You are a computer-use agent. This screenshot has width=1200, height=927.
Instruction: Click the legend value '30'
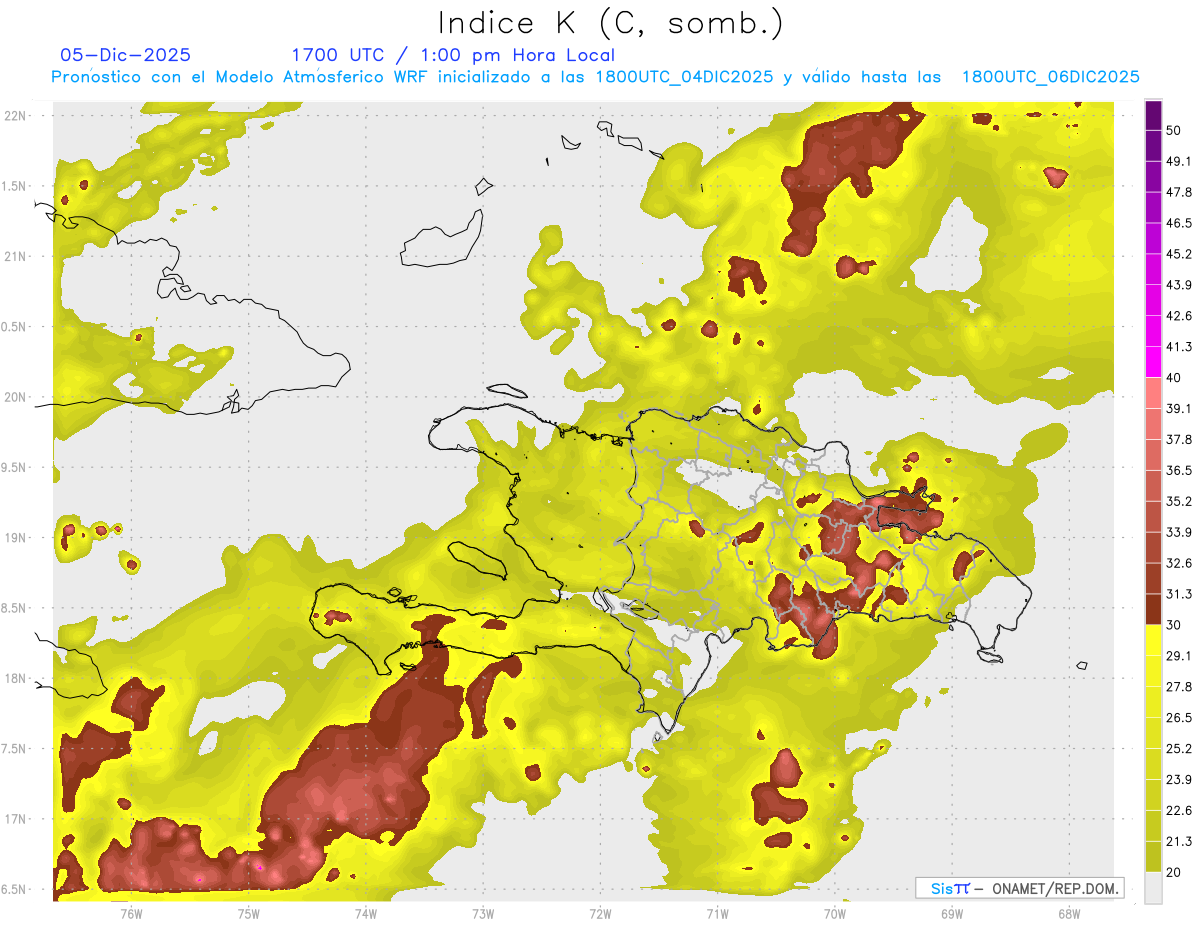point(1174,625)
